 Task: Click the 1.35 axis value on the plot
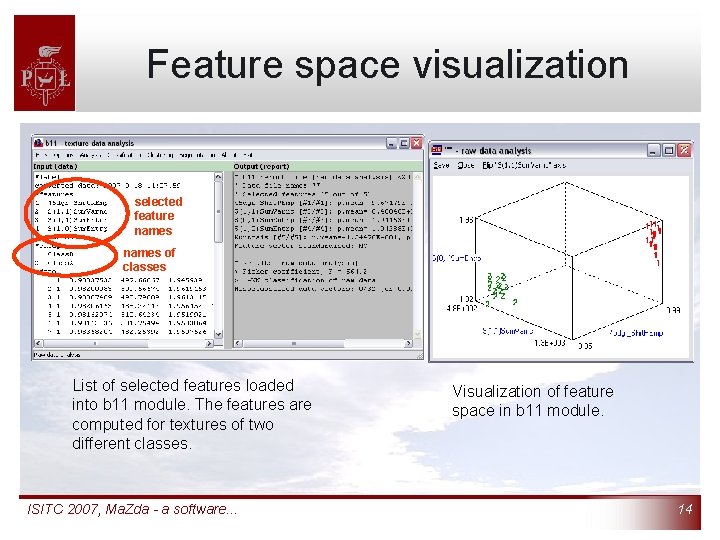click(x=466, y=220)
